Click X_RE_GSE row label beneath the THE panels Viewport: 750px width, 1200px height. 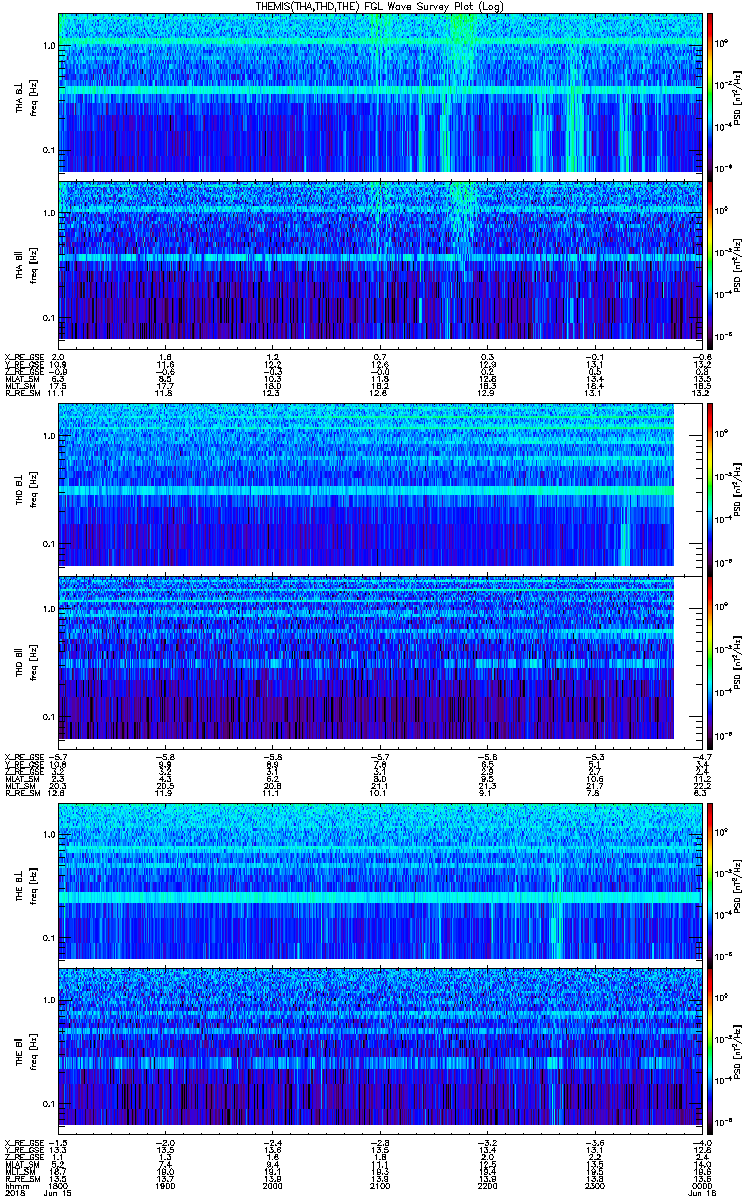coord(22,1142)
